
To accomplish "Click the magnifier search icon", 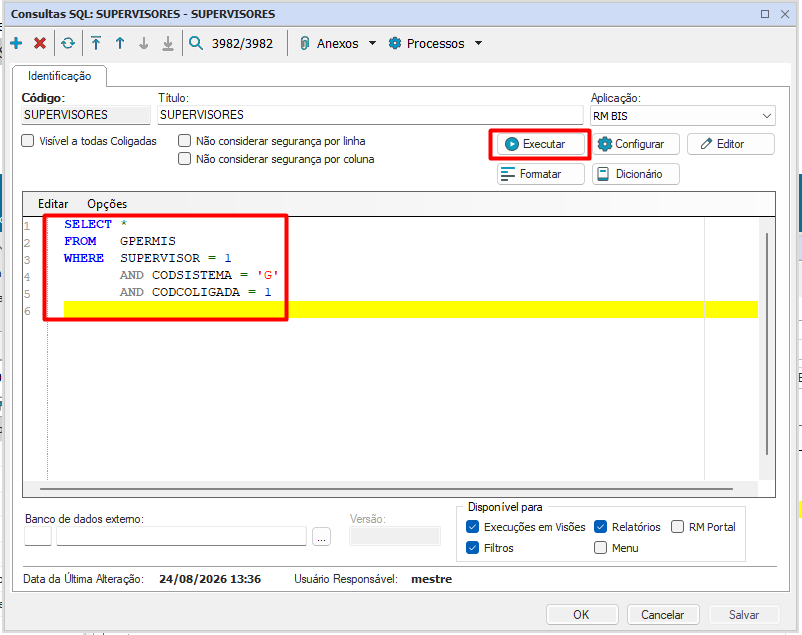I will (x=196, y=43).
